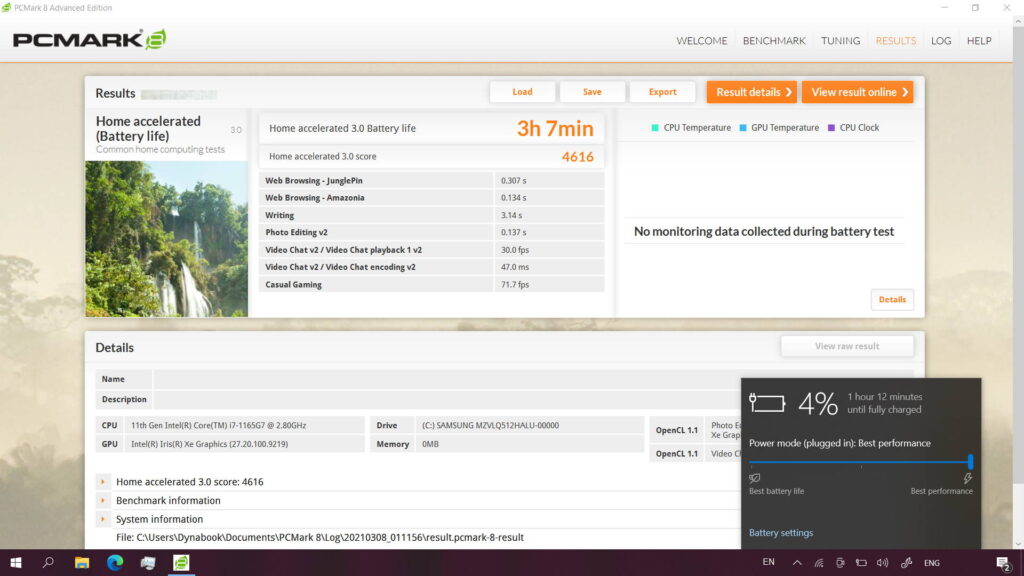Click the monitoring Details button
The image size is (1024, 576).
(892, 300)
